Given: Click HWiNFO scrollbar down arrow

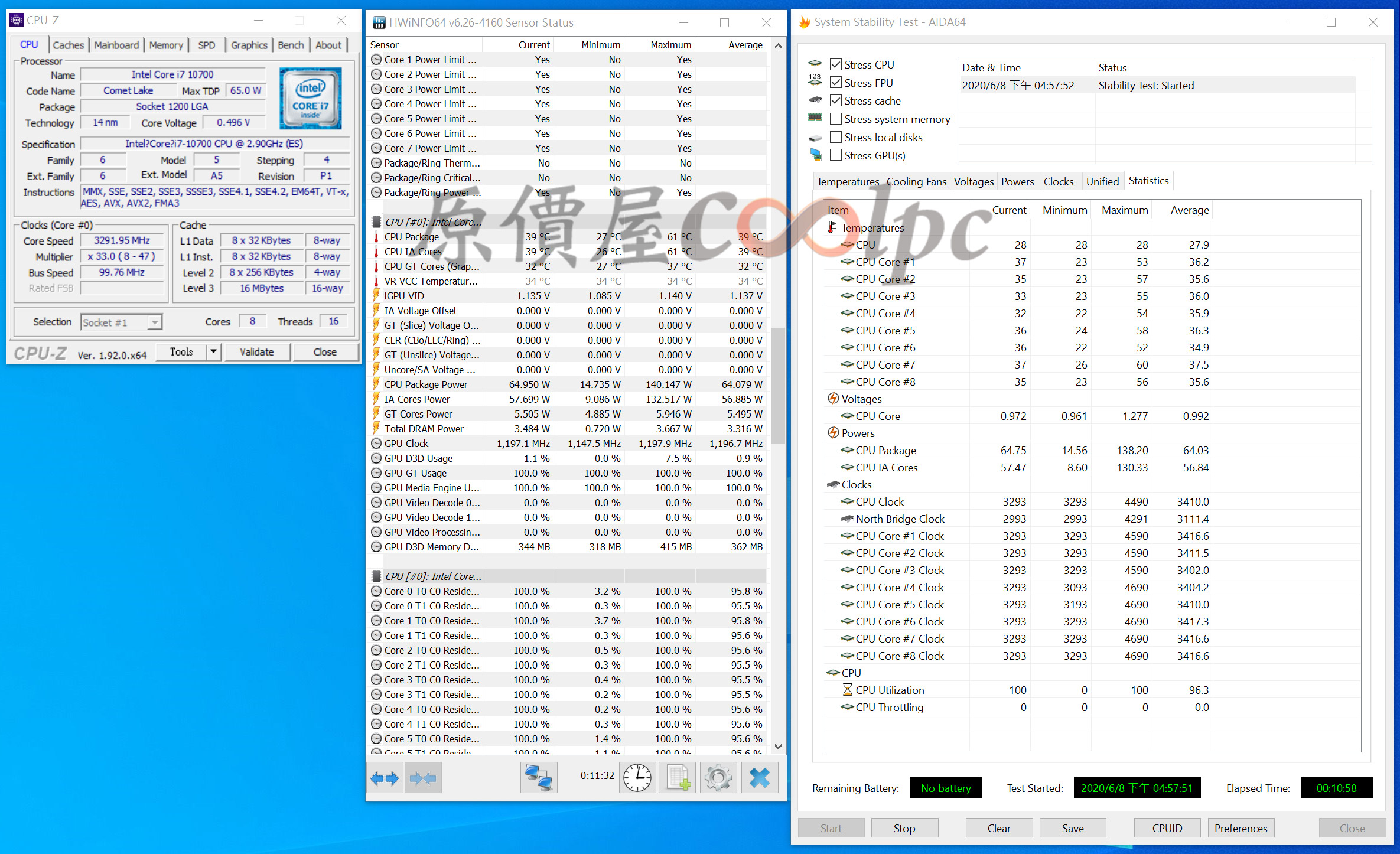Looking at the screenshot, I should 779,747.
